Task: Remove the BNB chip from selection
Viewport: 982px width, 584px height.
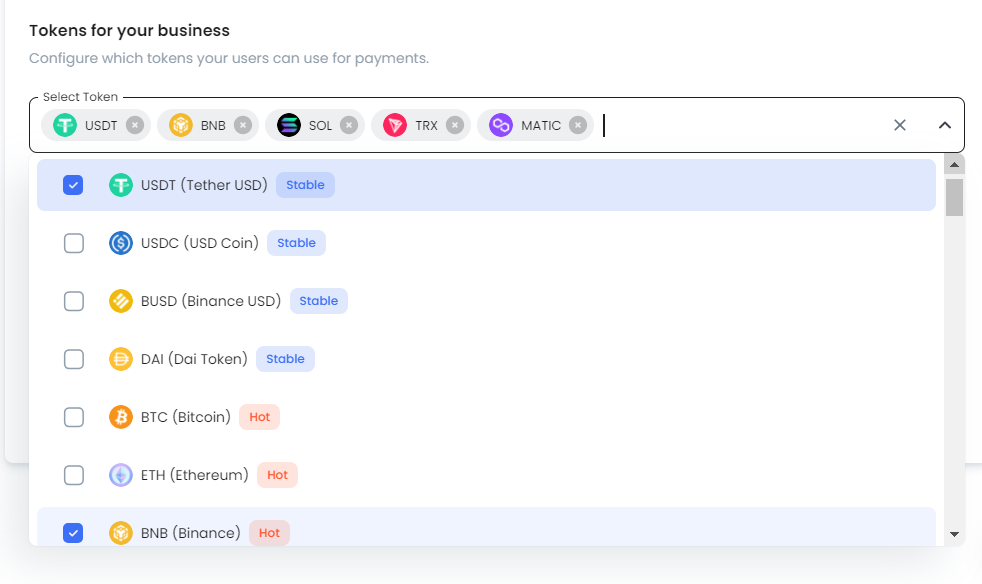Action: click(x=243, y=125)
